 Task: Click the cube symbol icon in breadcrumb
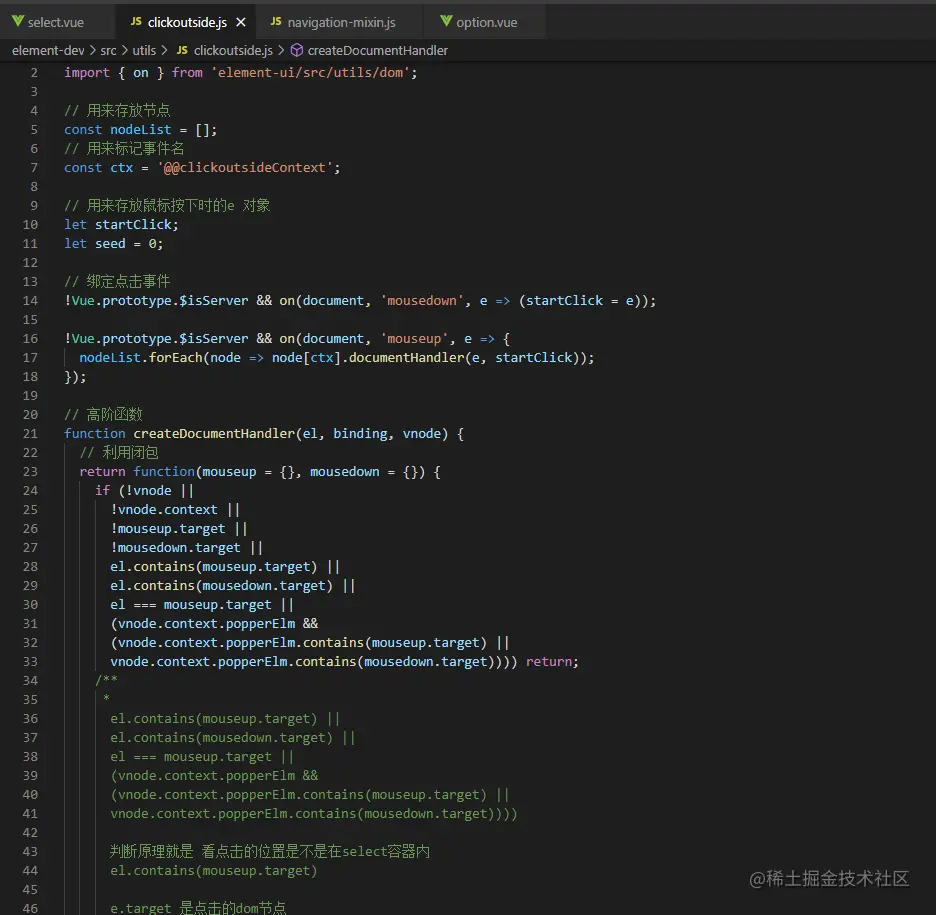click(297, 50)
